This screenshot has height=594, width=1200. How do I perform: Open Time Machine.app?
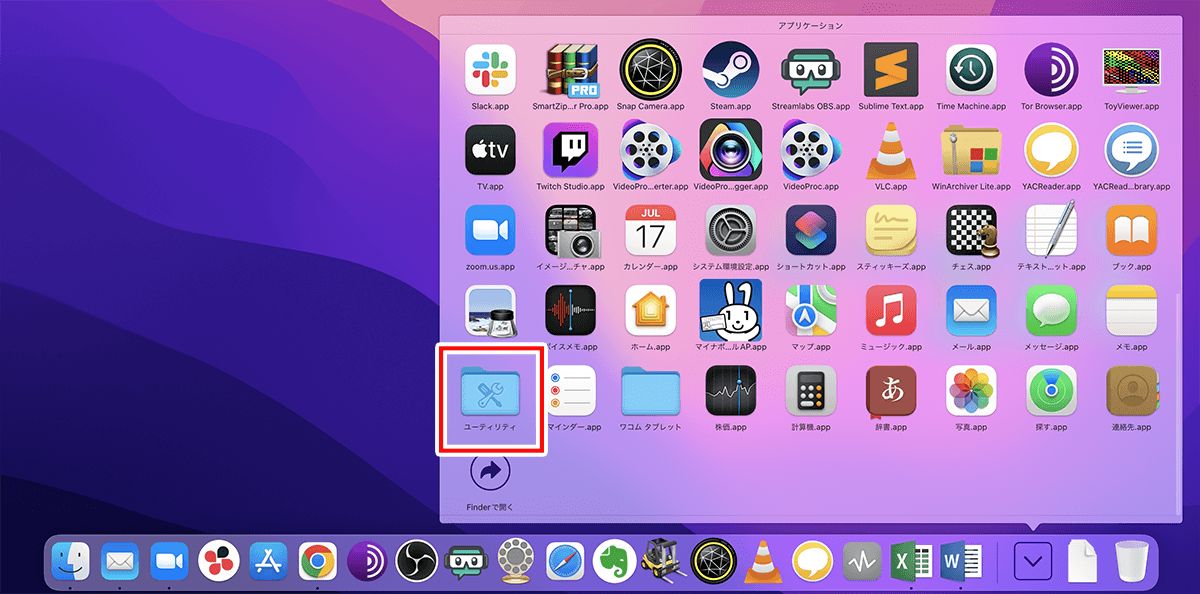[971, 70]
